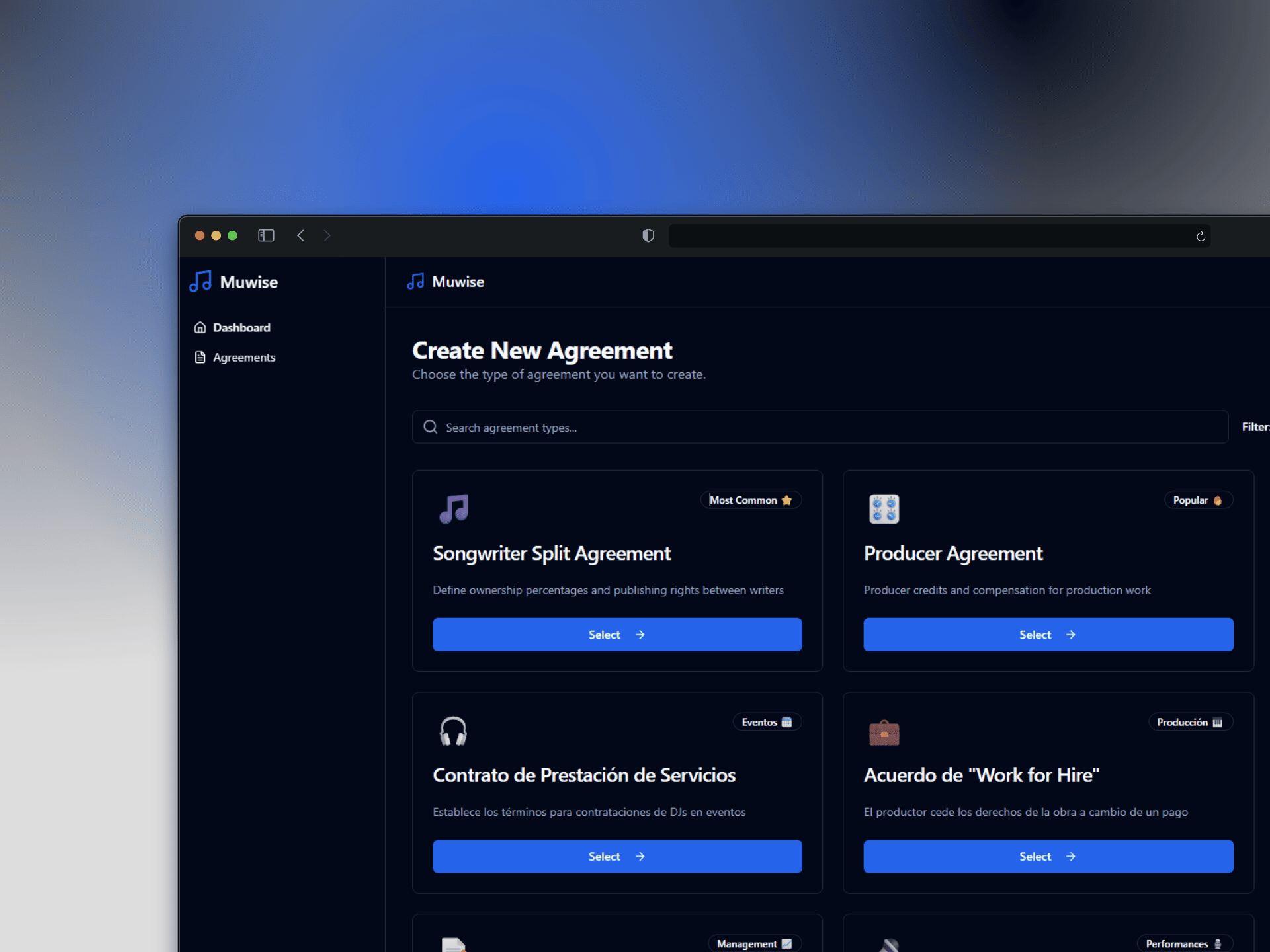Open the Dashboard home icon
Image resolution: width=1270 pixels, height=952 pixels.
[200, 327]
